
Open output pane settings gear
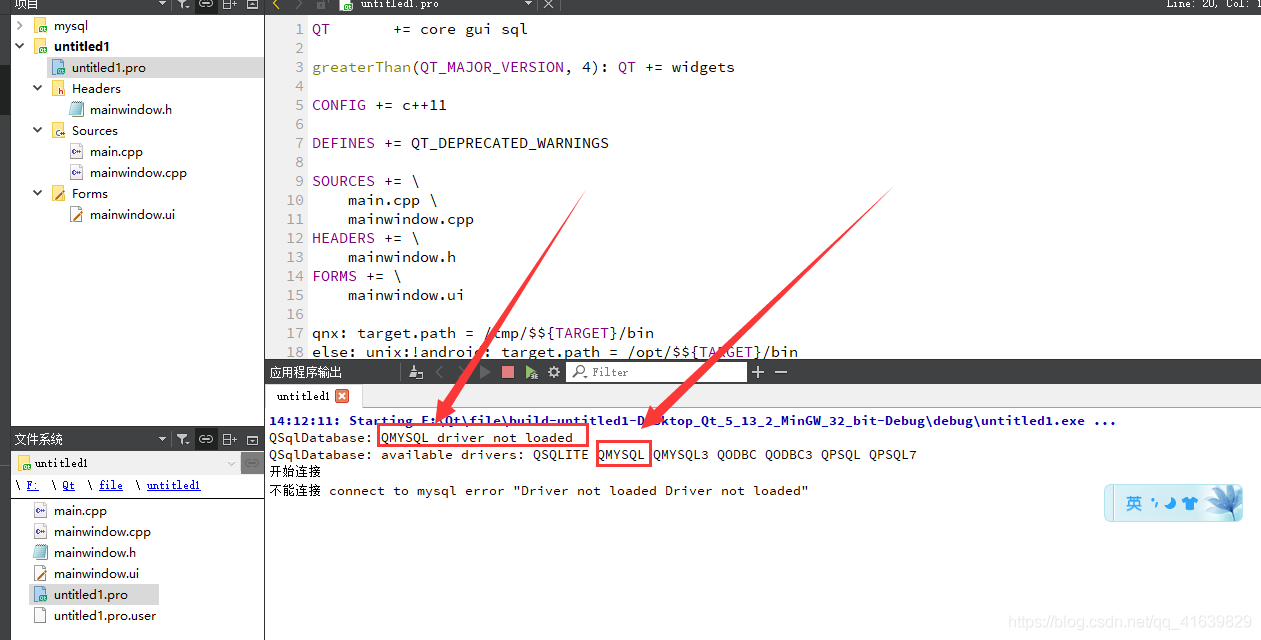[554, 372]
